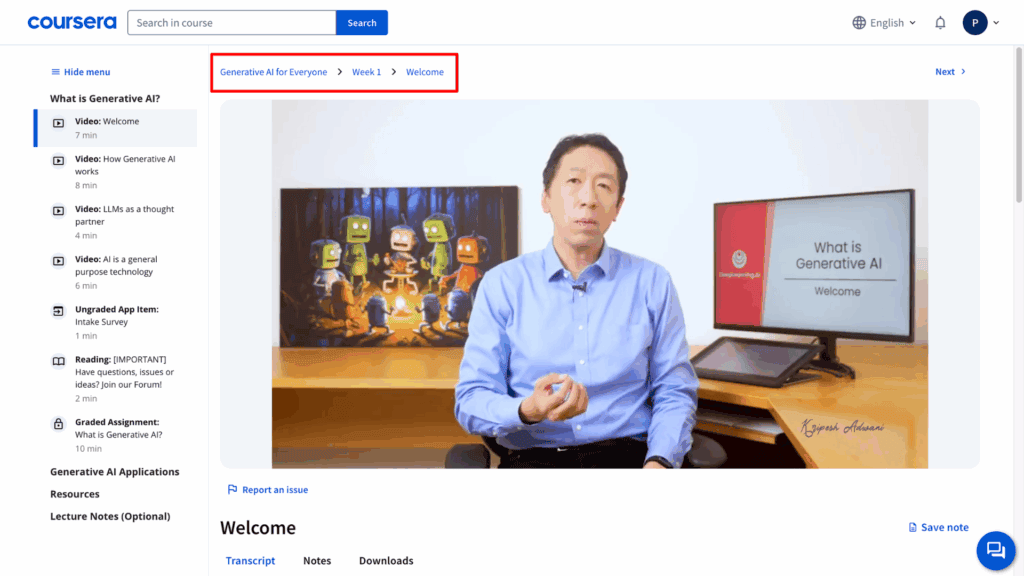Click the Reading item's book icon
The image size is (1024, 576).
coord(57,360)
